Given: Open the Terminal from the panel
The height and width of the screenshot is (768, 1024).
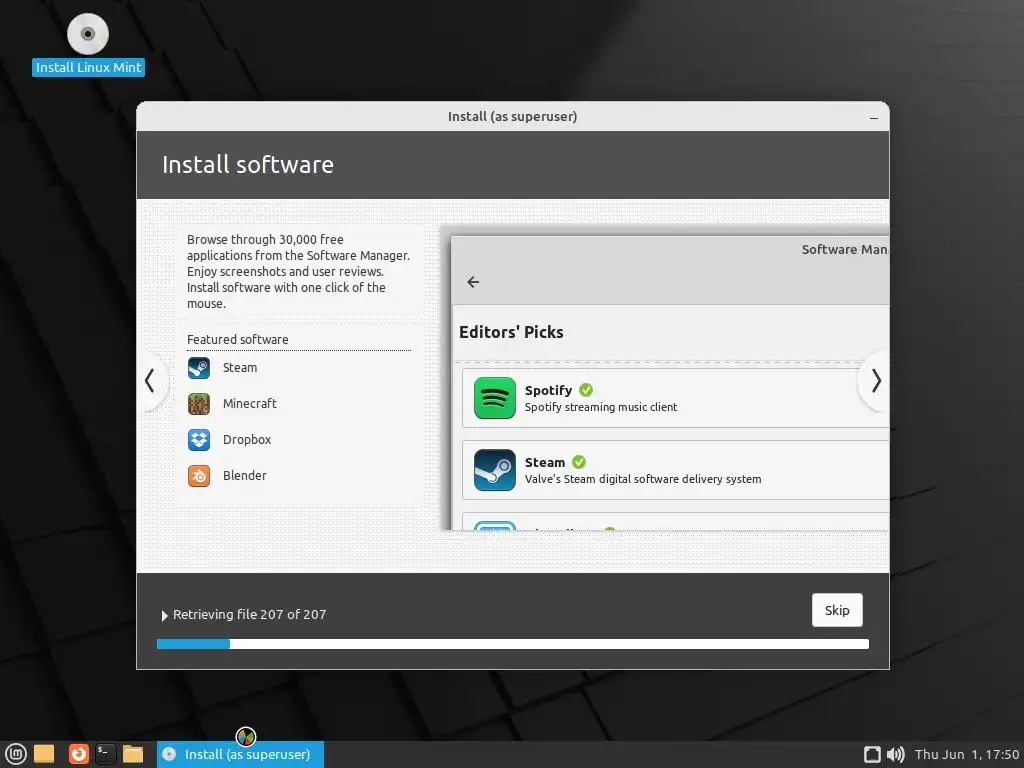Looking at the screenshot, I should tap(105, 754).
